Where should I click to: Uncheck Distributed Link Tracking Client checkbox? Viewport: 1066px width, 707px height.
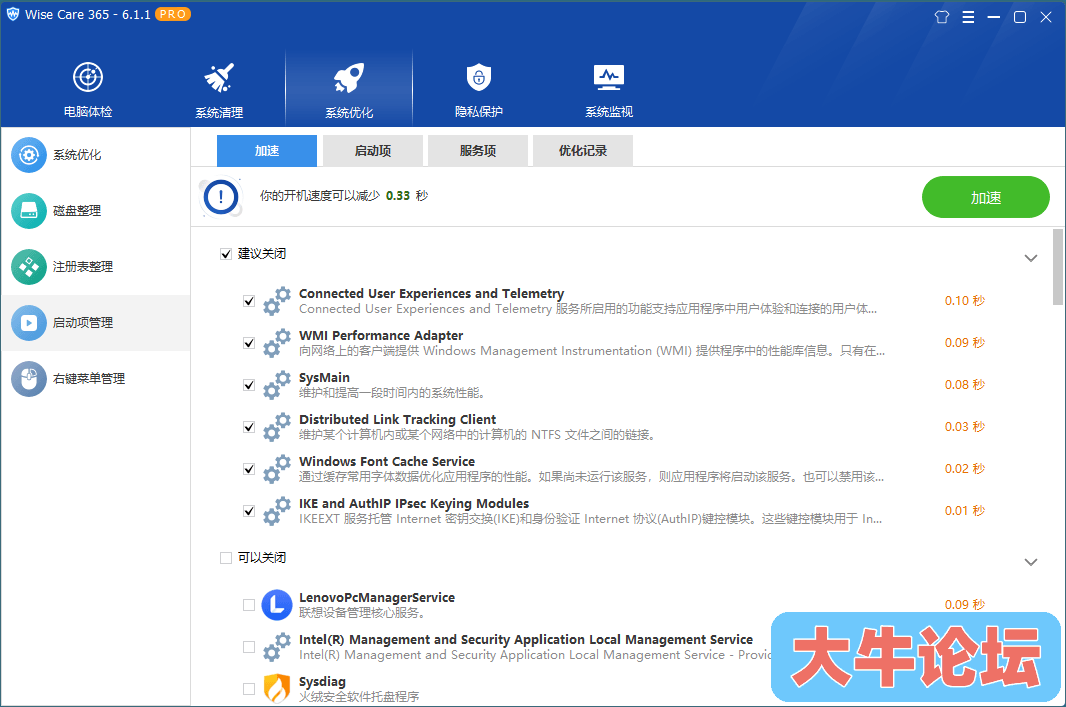click(249, 428)
